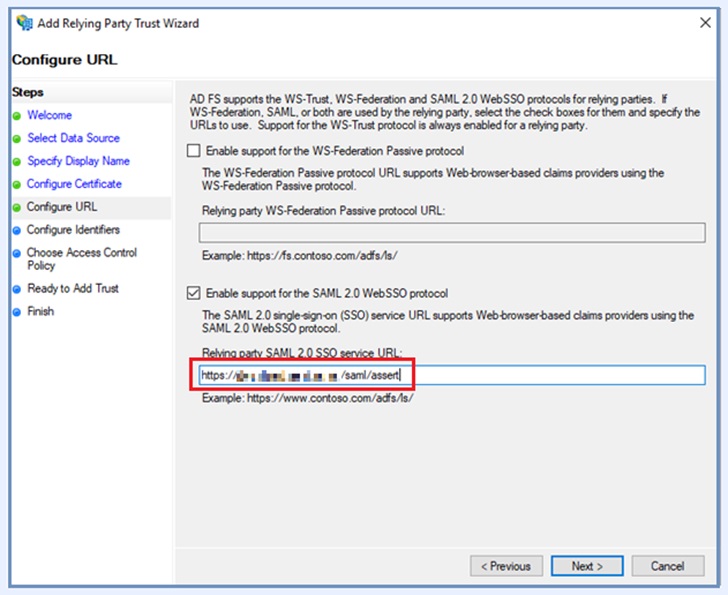Click the wizard icon in title bar
The width and height of the screenshot is (728, 595).
tap(24, 22)
